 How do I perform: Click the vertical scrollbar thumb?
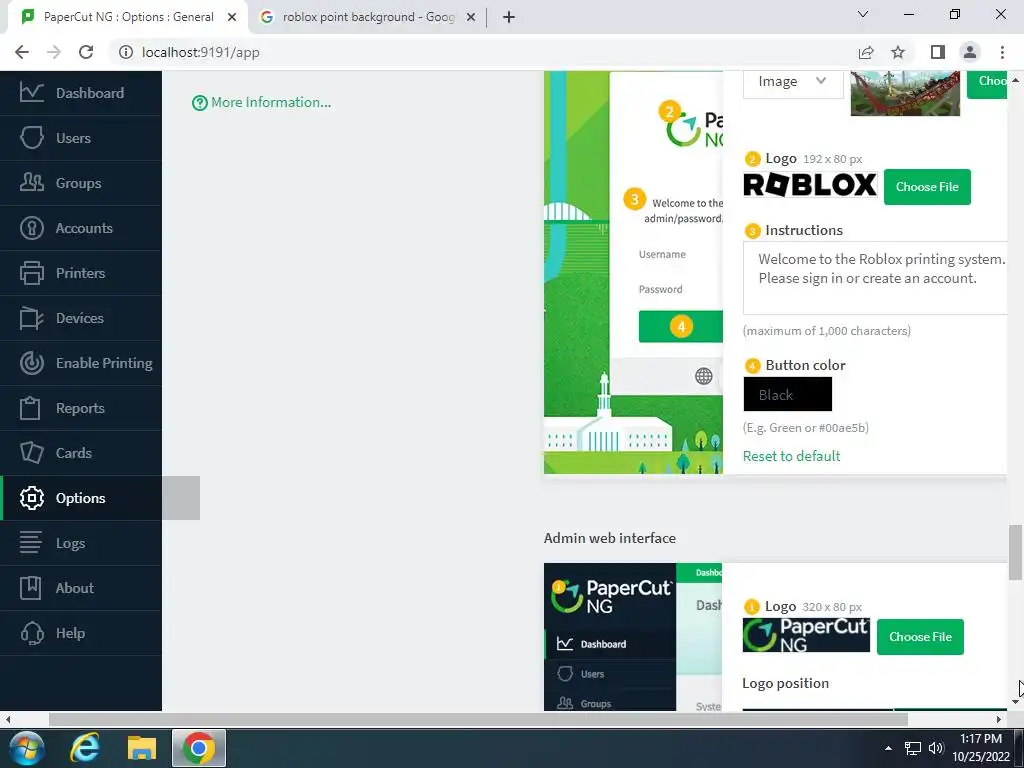(x=1015, y=552)
